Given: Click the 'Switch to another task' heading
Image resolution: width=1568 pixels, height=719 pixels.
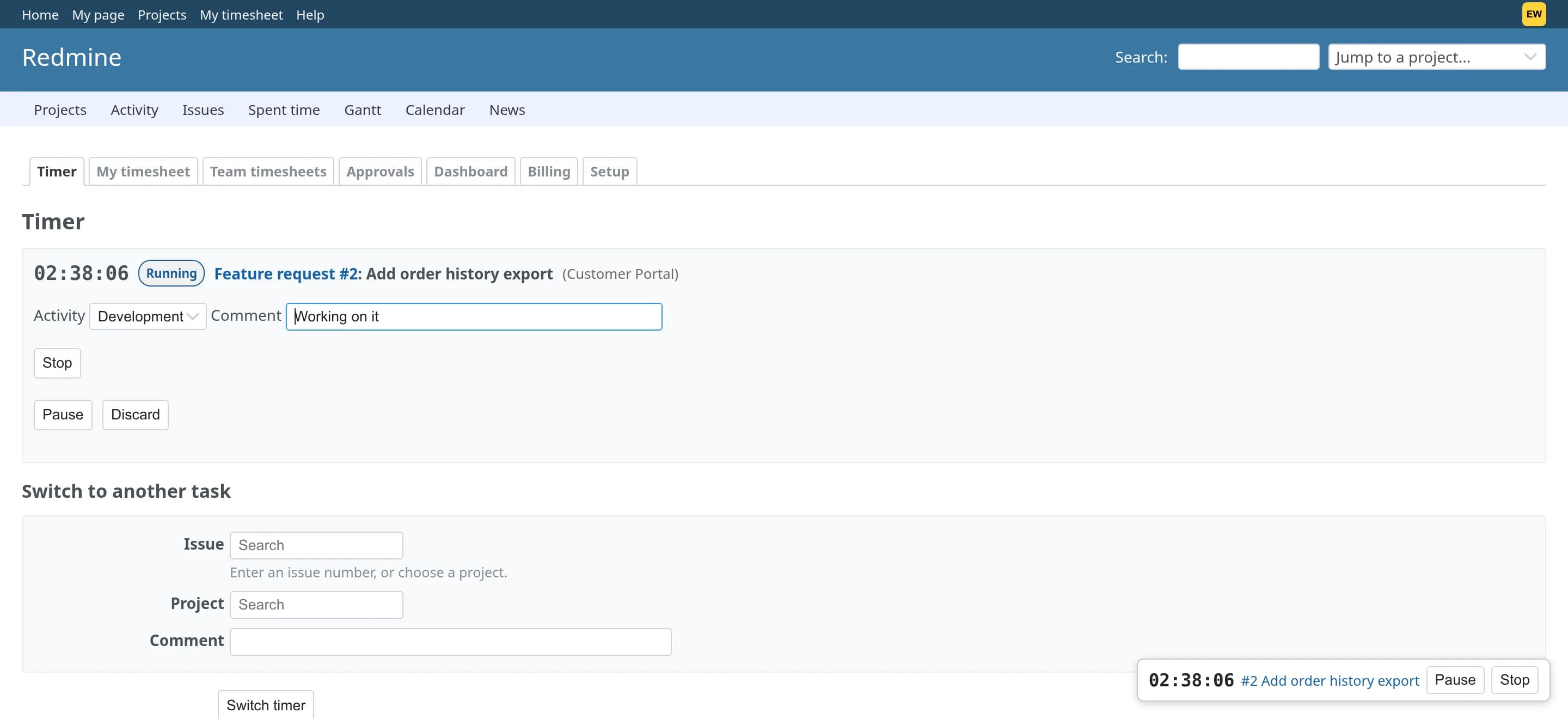Looking at the screenshot, I should coord(126,491).
